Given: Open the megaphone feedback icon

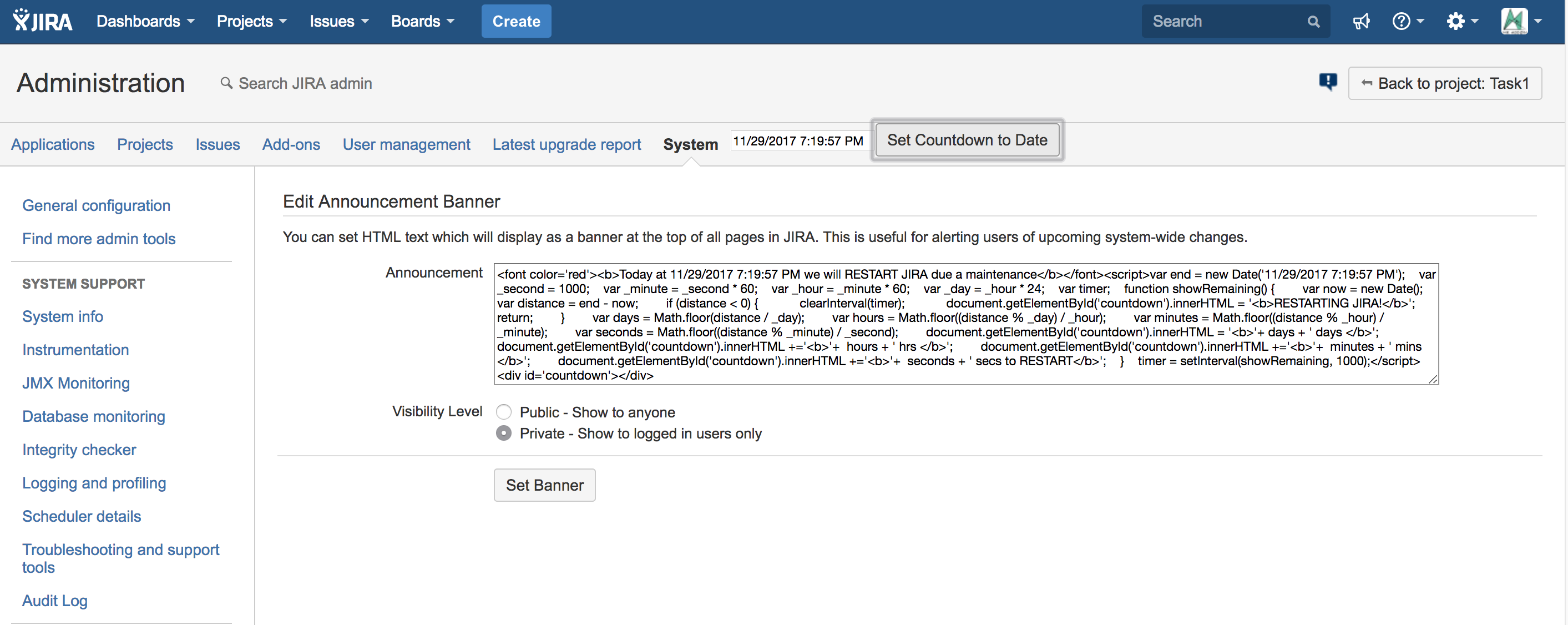Looking at the screenshot, I should (x=1361, y=22).
